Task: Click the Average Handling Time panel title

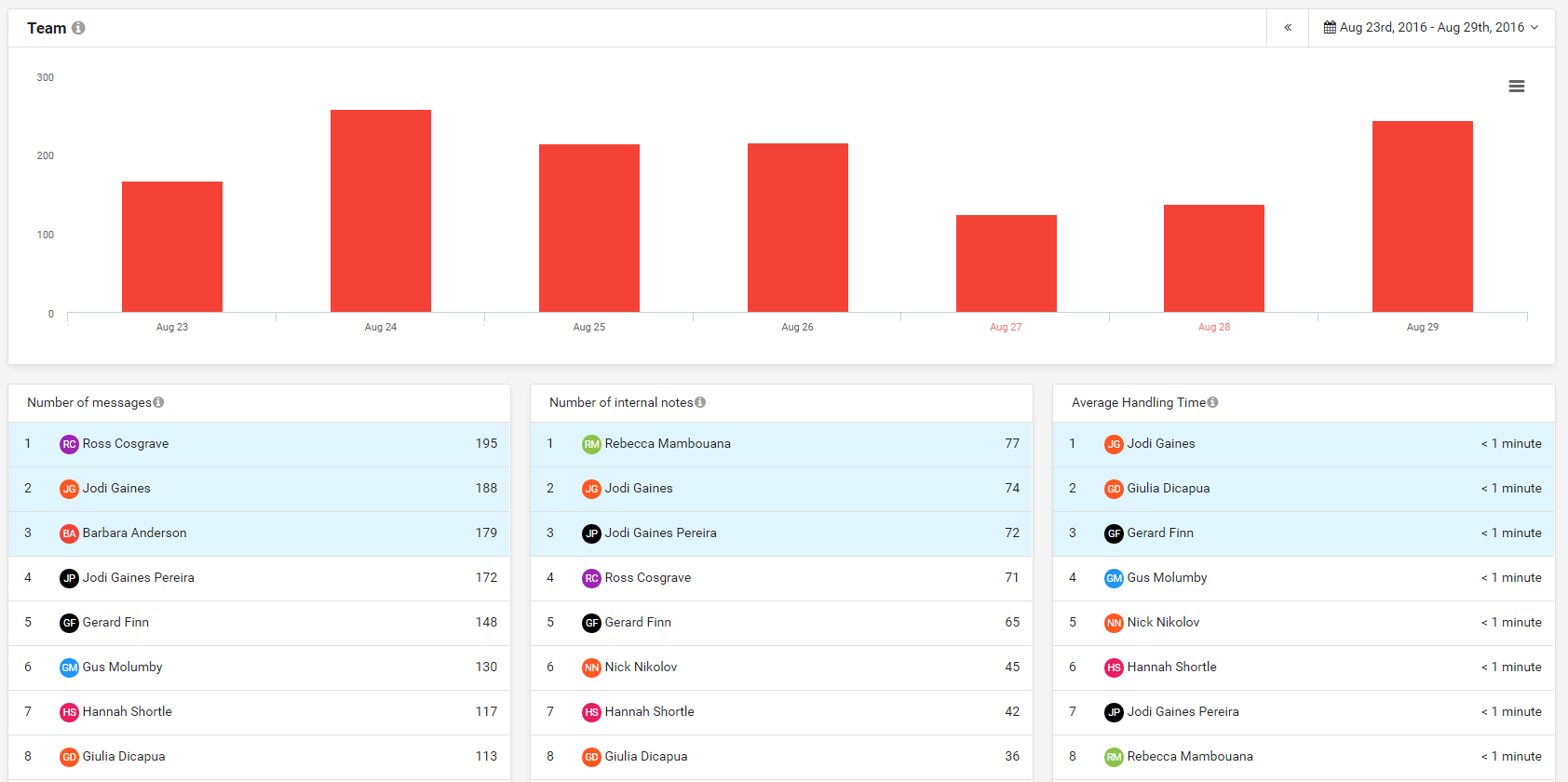Action: 1139,402
